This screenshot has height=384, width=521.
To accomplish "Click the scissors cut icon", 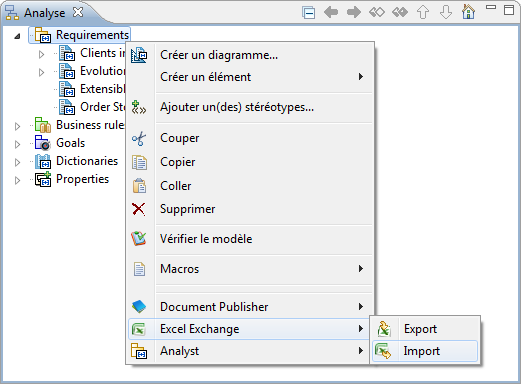I will coord(139,138).
